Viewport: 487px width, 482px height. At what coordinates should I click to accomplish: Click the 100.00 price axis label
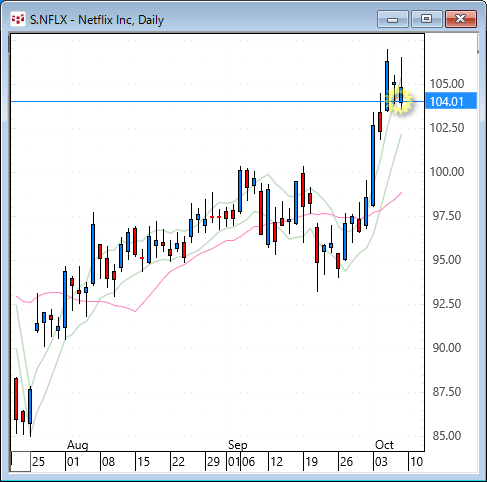(447, 172)
